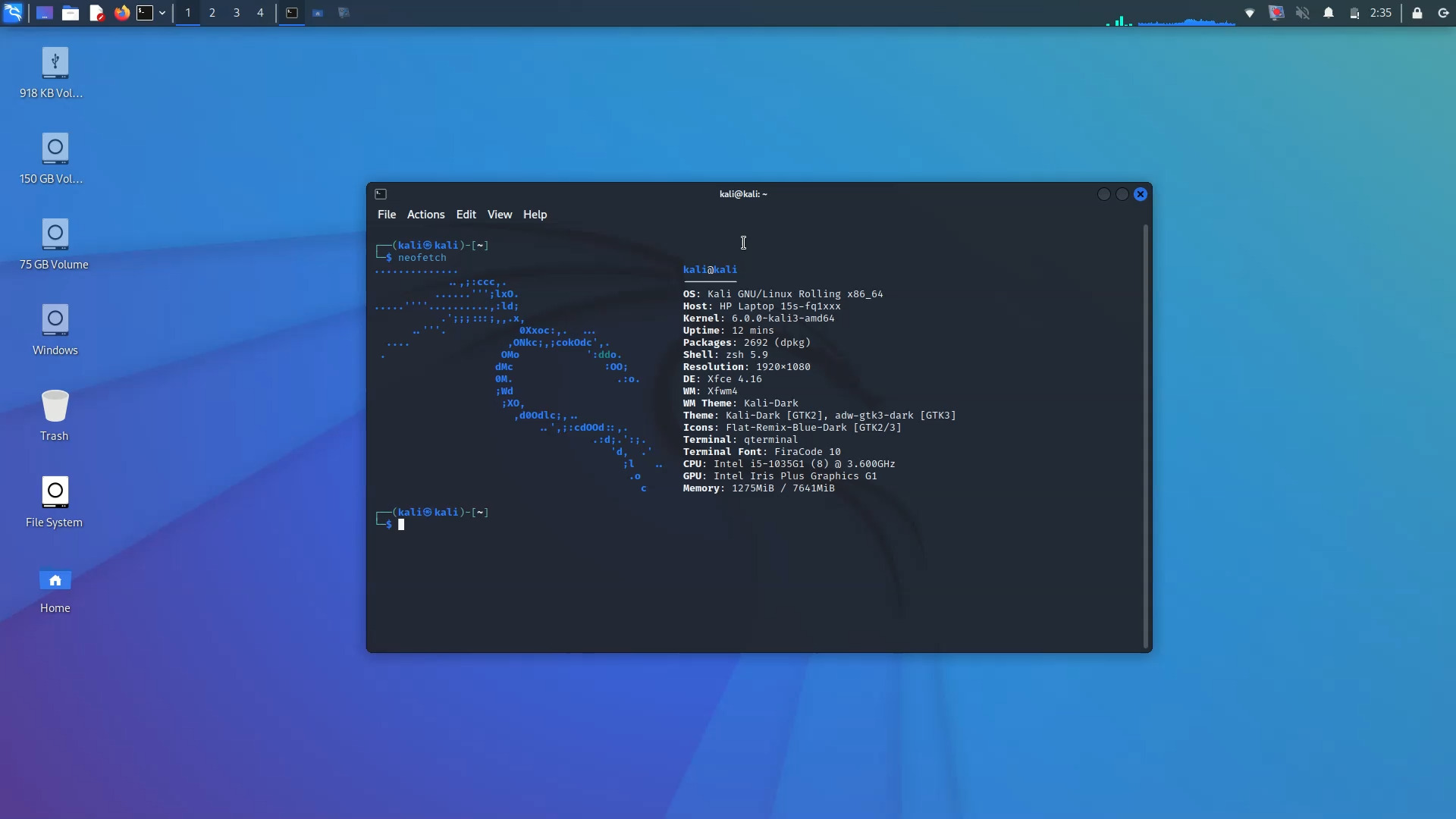Unmute the system audio in the tray
Screen dimensions: 1456x819
pos(1303,12)
